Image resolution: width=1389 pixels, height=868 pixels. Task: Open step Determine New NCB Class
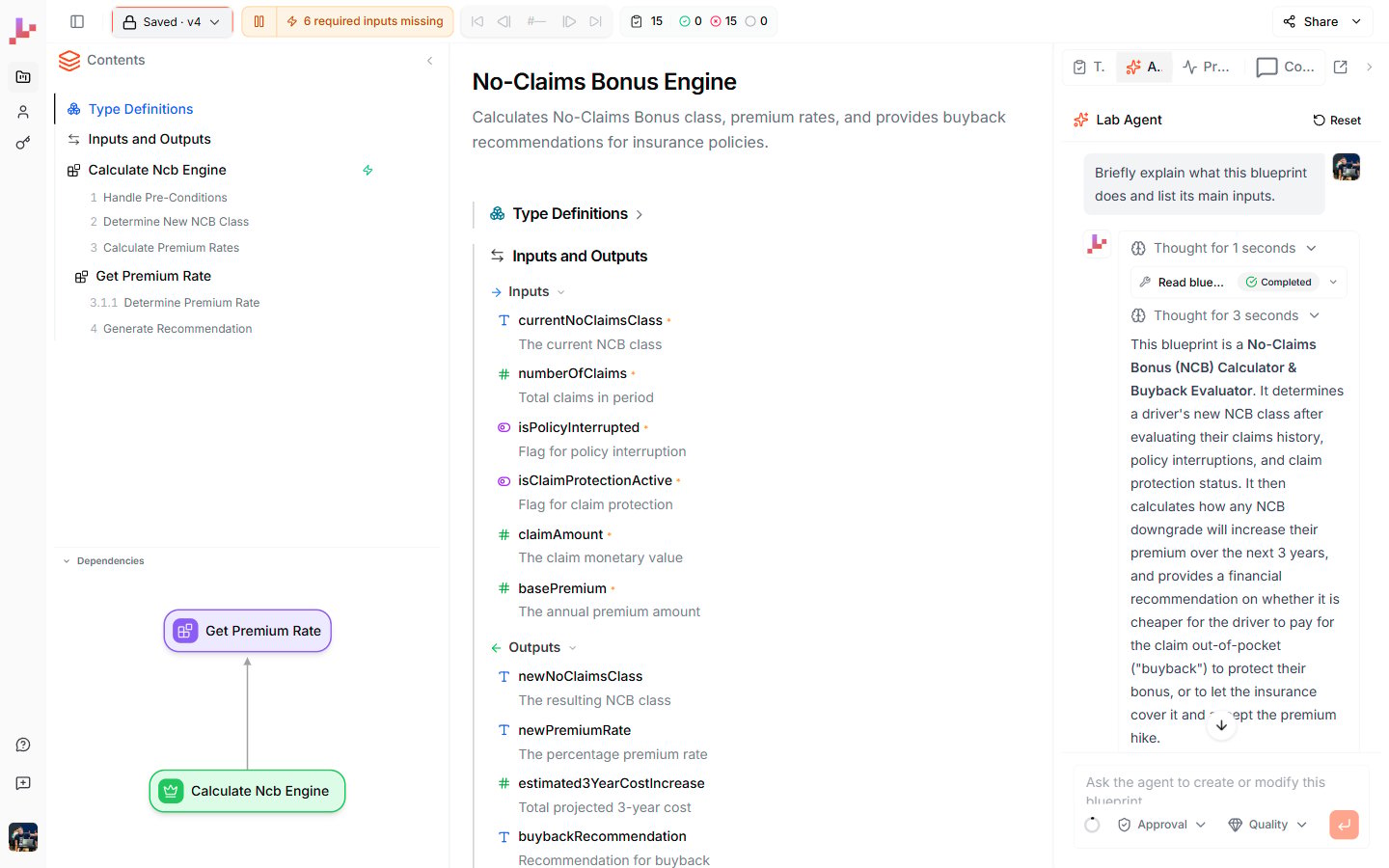[176, 222]
